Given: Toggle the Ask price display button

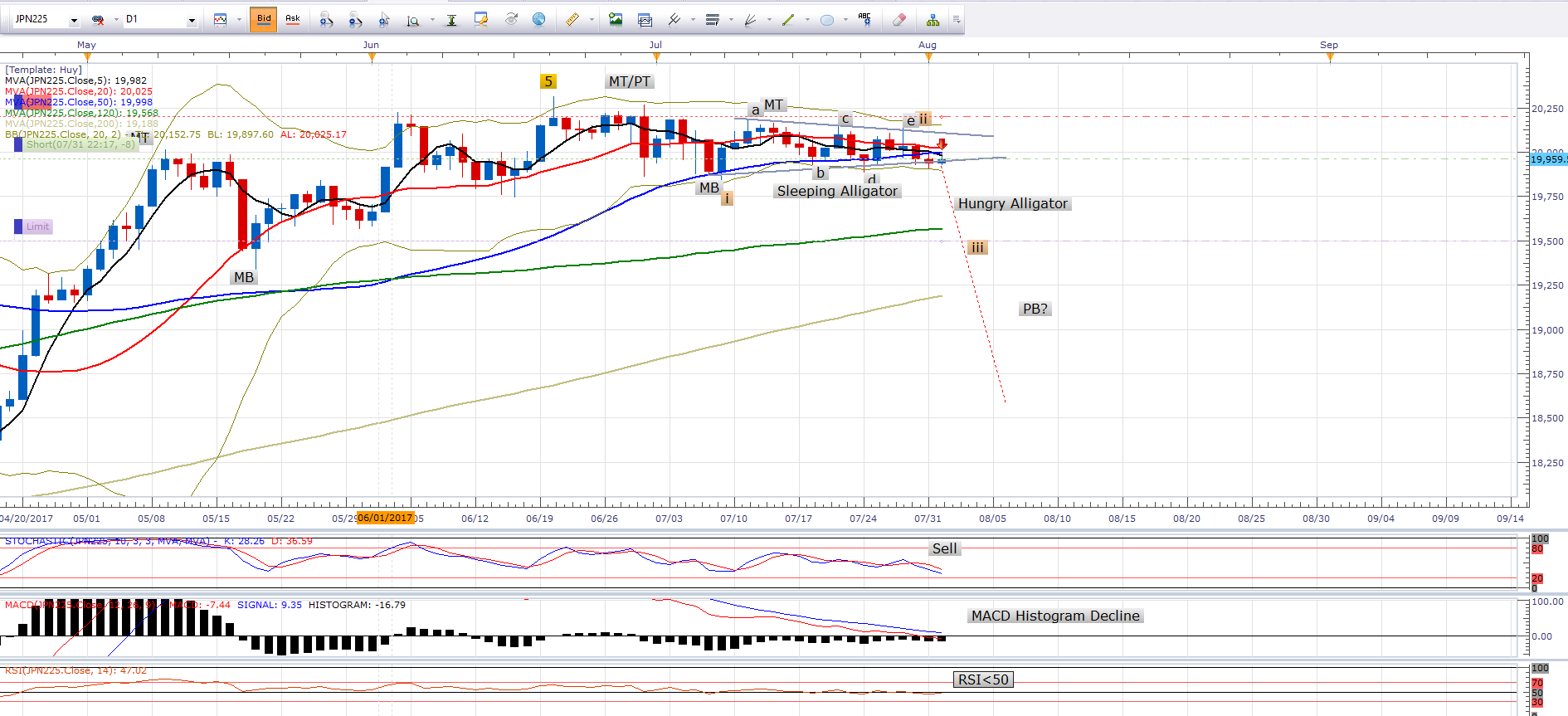Looking at the screenshot, I should 293,19.
